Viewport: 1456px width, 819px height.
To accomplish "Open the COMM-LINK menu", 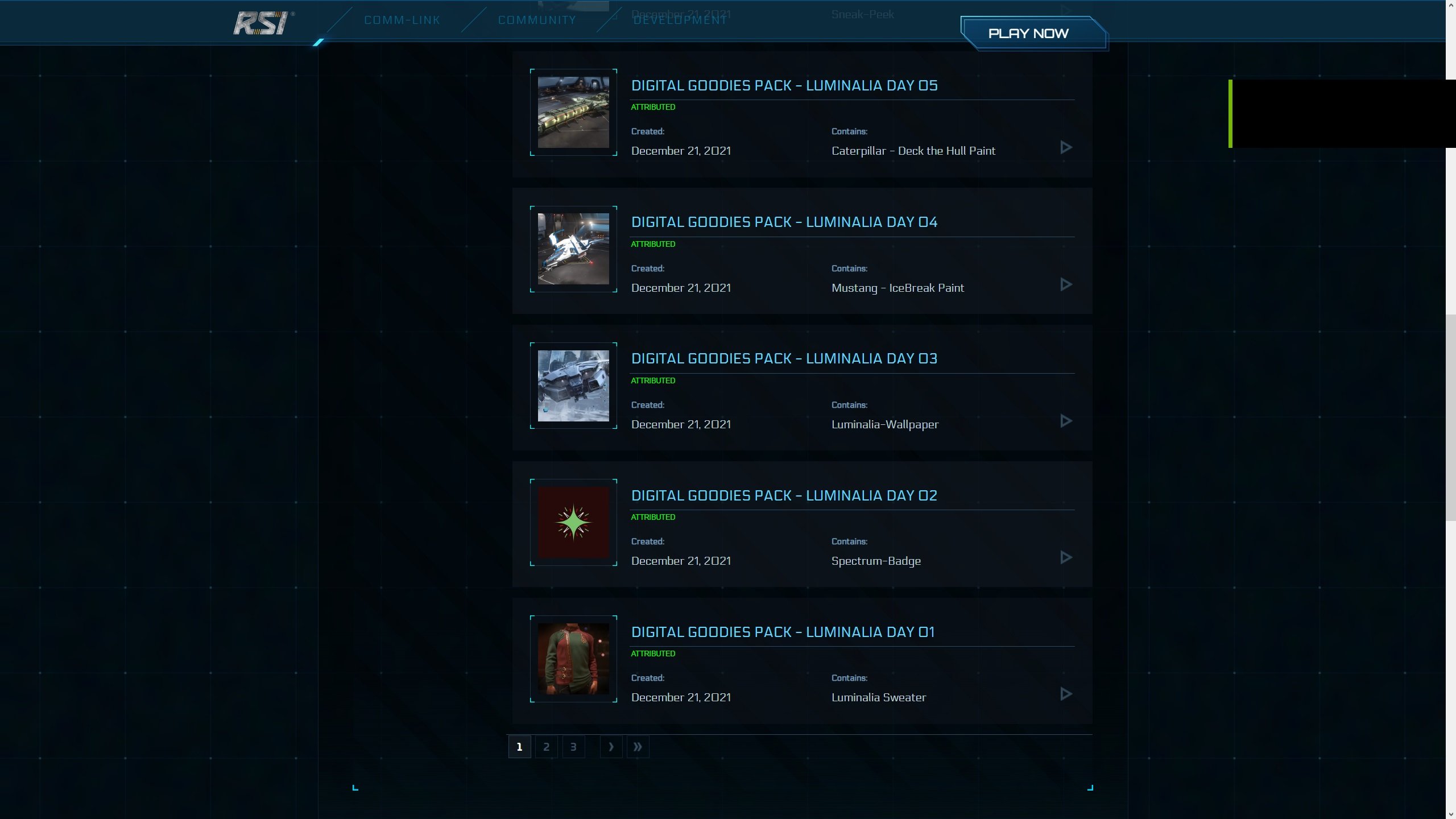I will (402, 20).
